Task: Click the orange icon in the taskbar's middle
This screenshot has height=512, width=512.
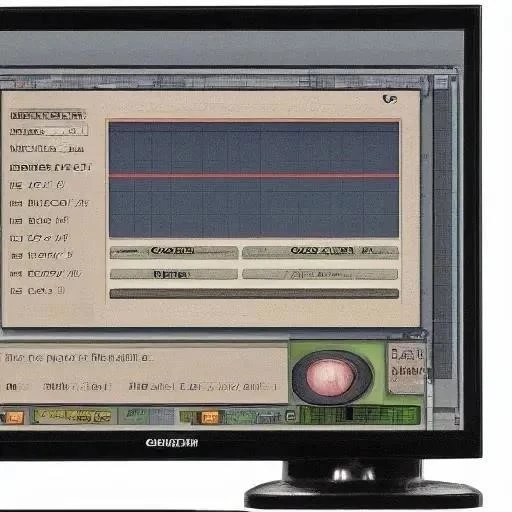Action: tap(209, 417)
